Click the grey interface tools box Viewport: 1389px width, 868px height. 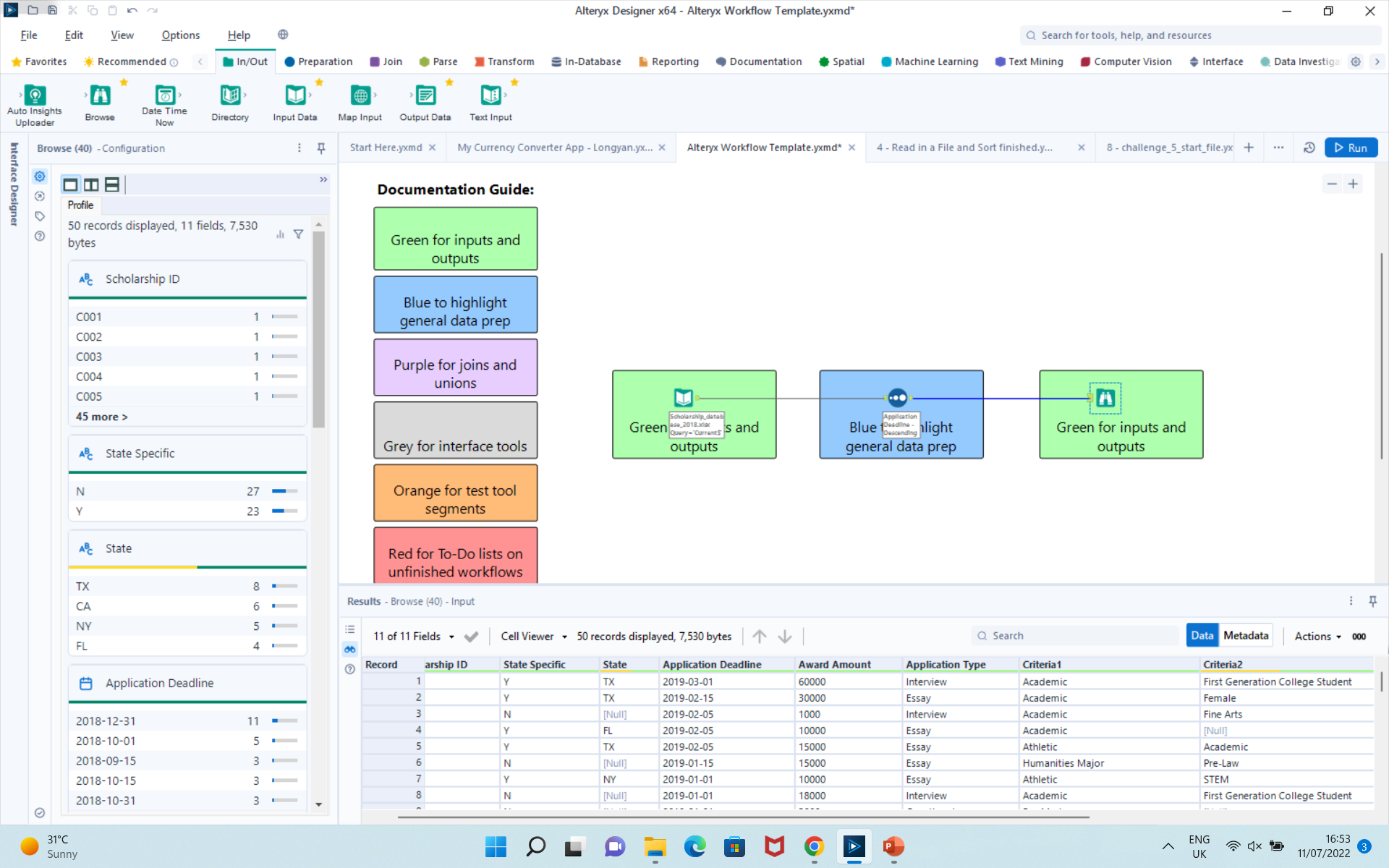click(x=456, y=430)
